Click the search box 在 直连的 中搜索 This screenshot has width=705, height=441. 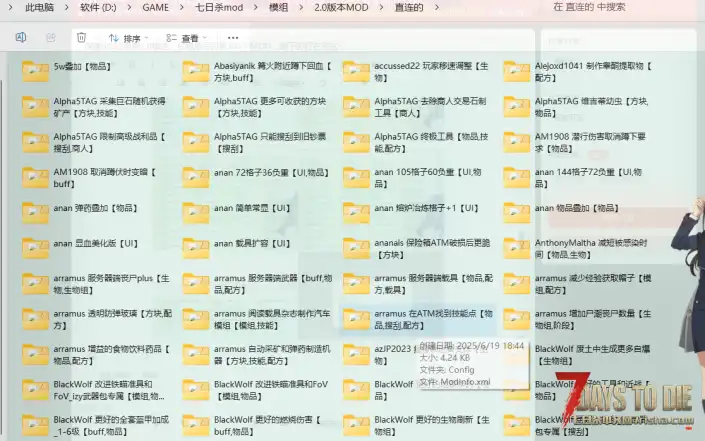[589, 7]
